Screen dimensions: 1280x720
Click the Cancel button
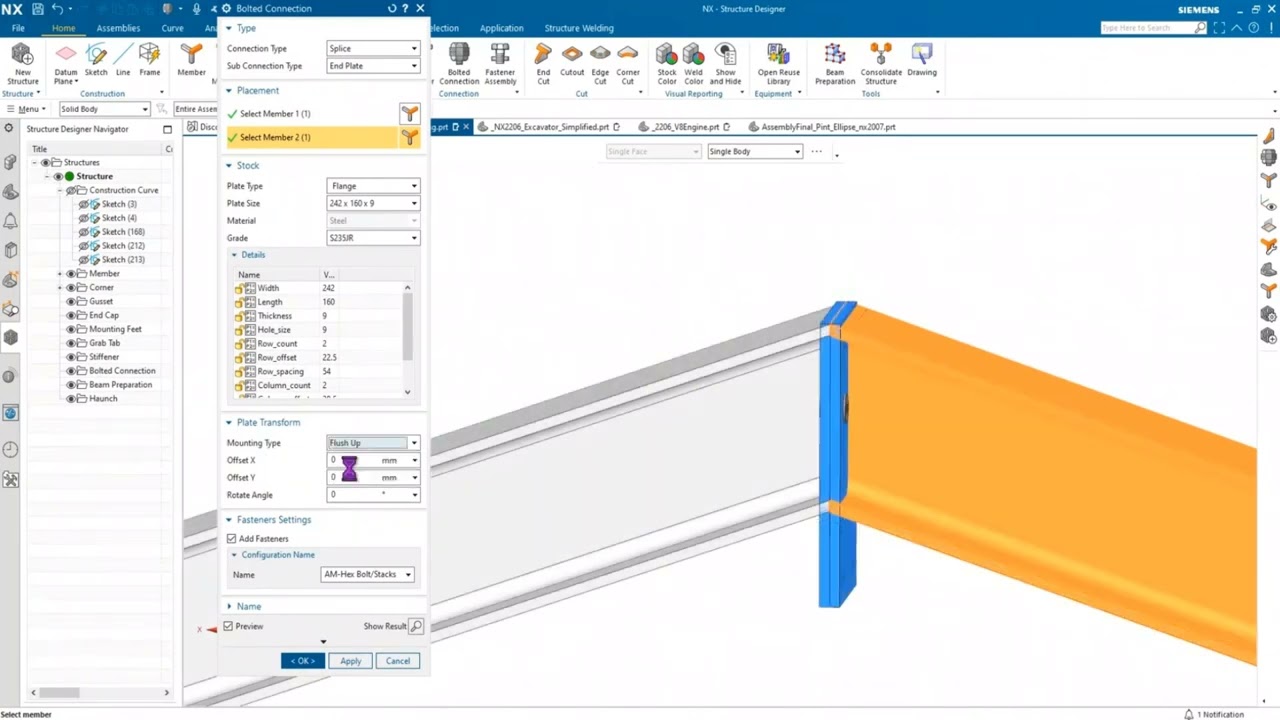coord(398,661)
